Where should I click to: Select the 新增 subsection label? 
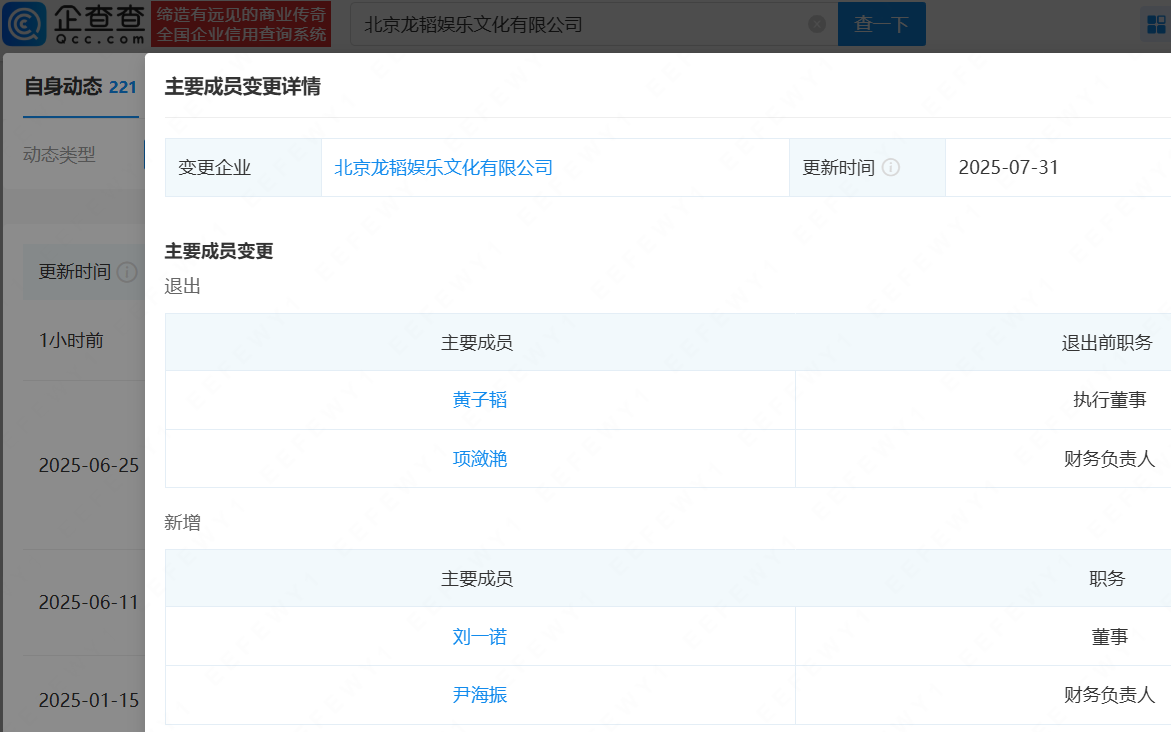pos(182,522)
